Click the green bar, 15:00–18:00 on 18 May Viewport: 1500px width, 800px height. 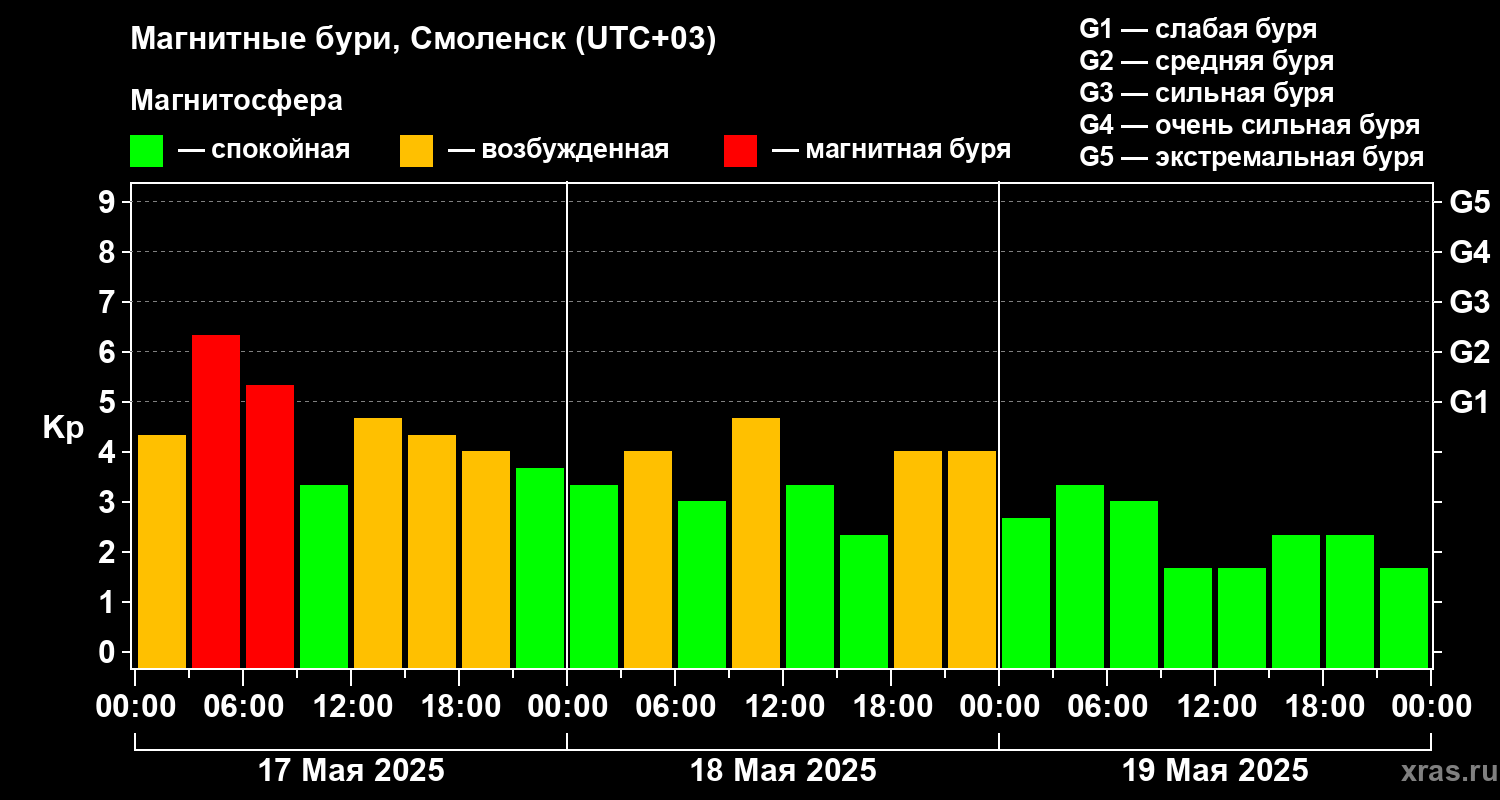point(864,601)
